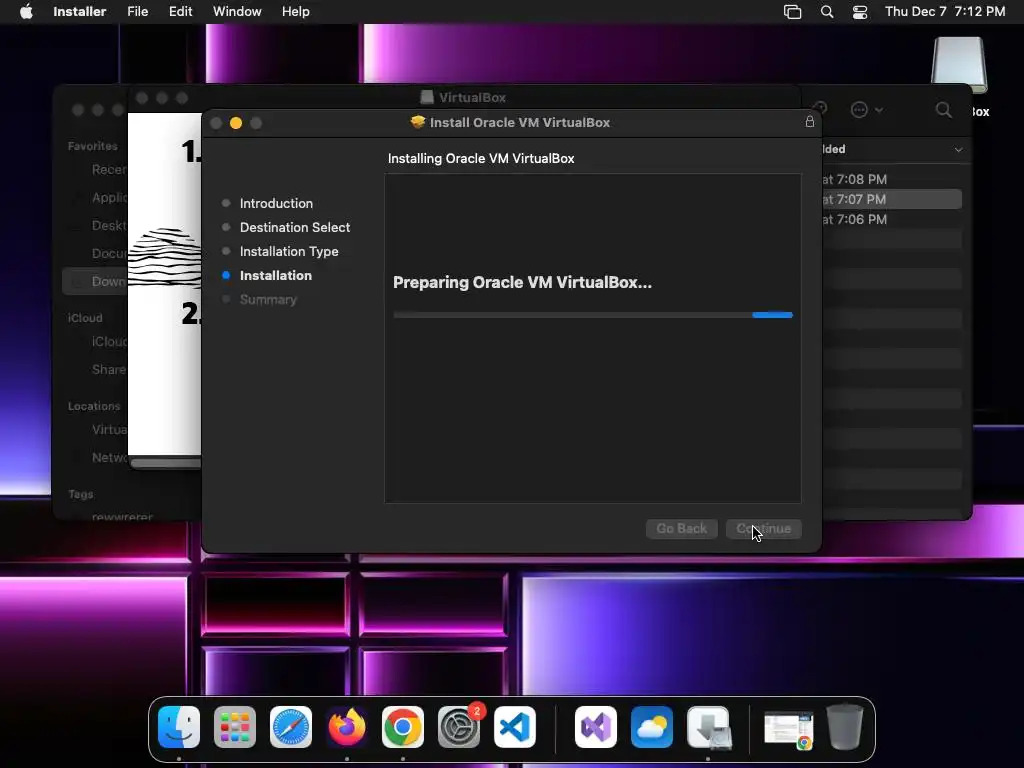Open the Help menu
Image resolution: width=1024 pixels, height=768 pixels.
[x=295, y=12]
